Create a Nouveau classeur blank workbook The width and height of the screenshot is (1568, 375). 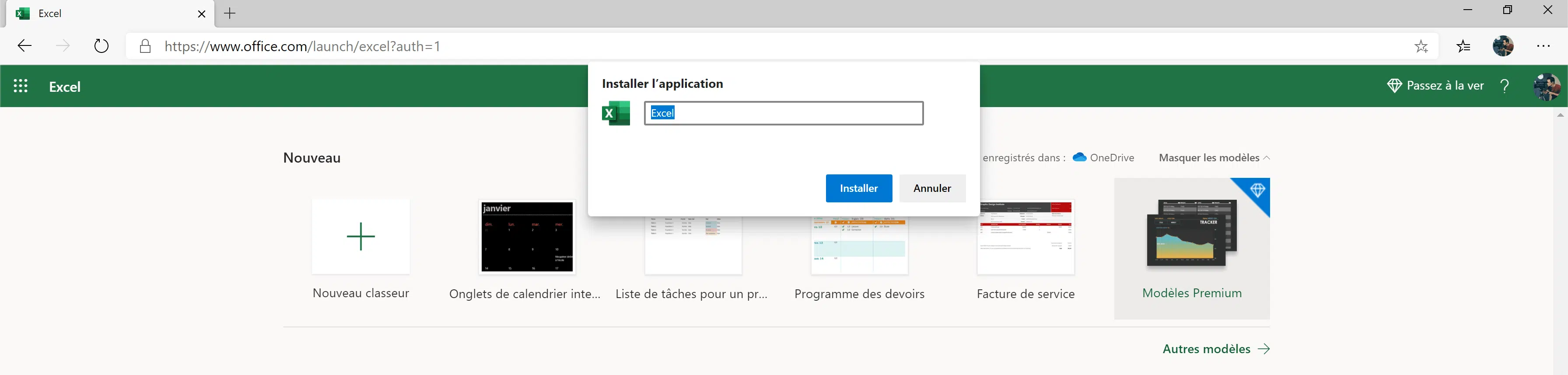360,236
